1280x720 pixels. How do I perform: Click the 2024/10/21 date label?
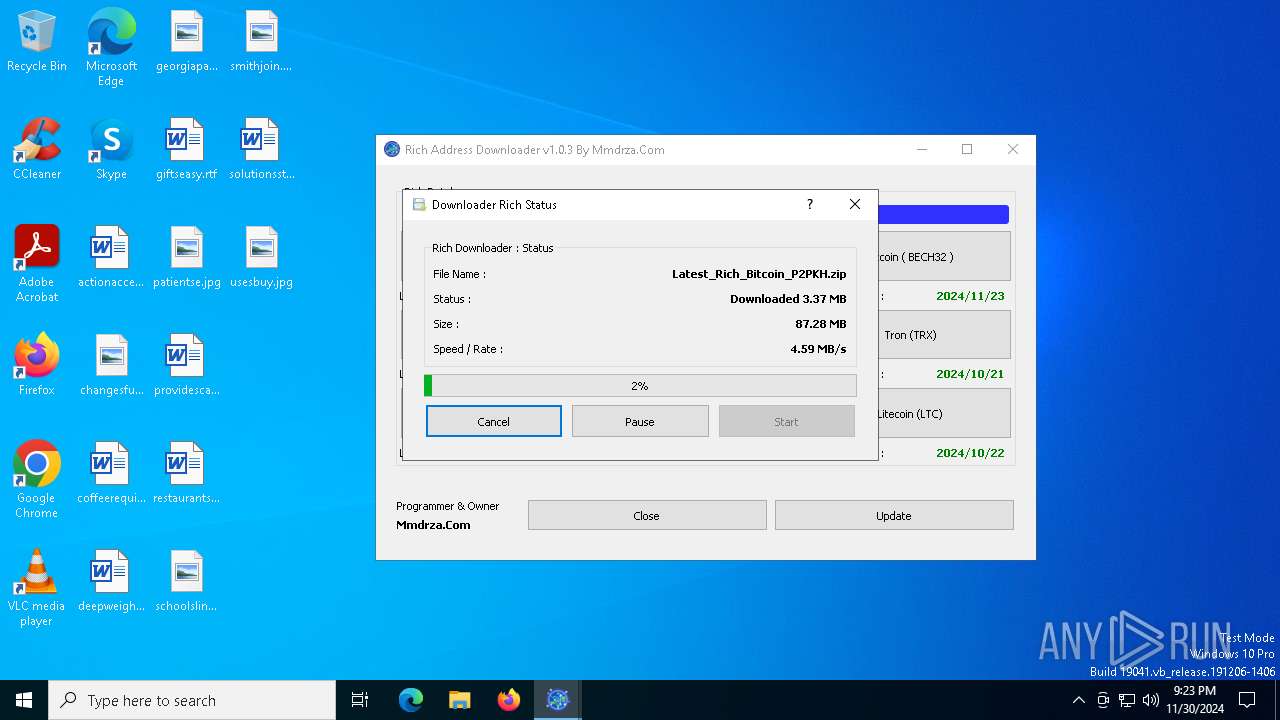pos(970,374)
